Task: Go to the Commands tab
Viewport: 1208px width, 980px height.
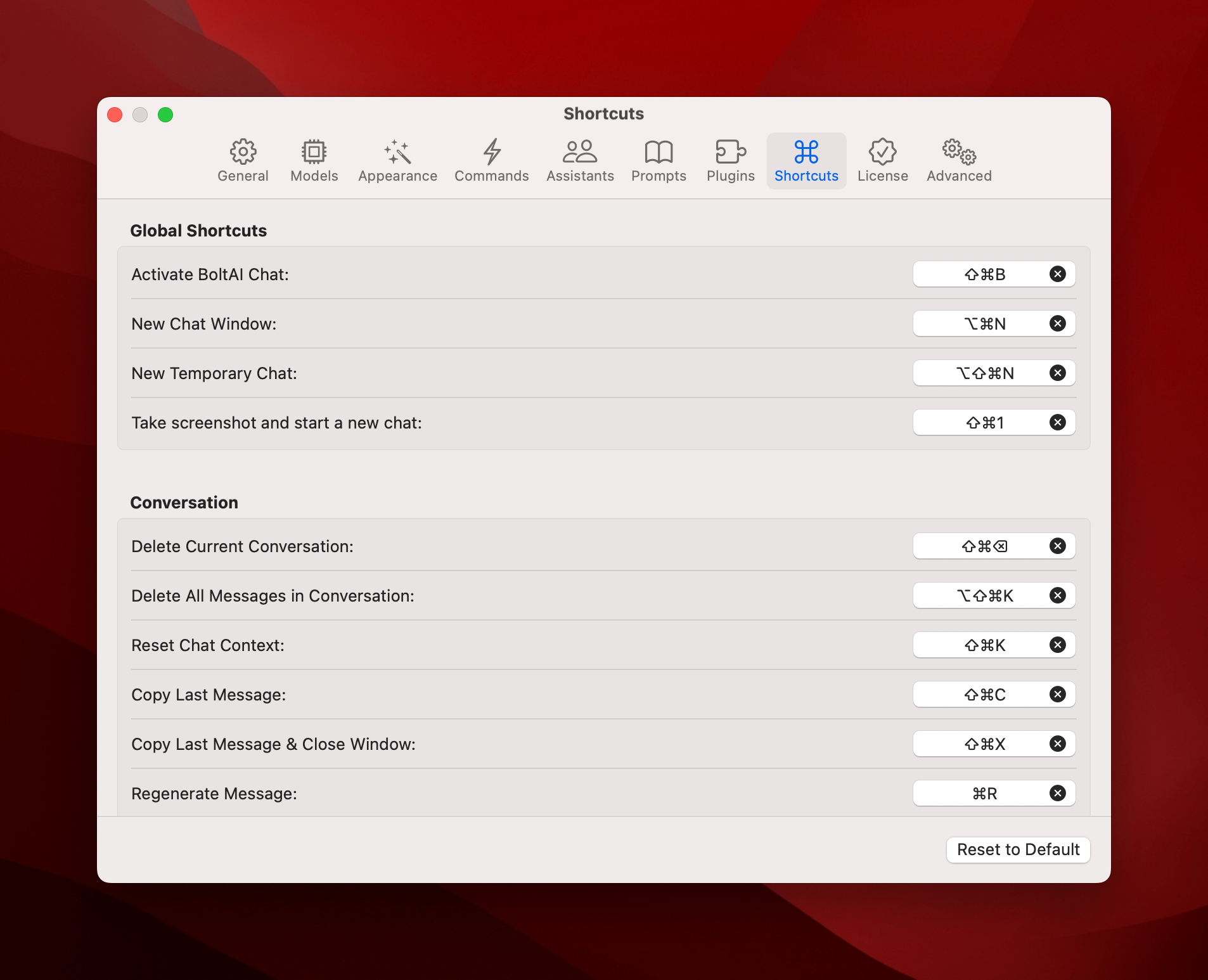Action: 491,161
